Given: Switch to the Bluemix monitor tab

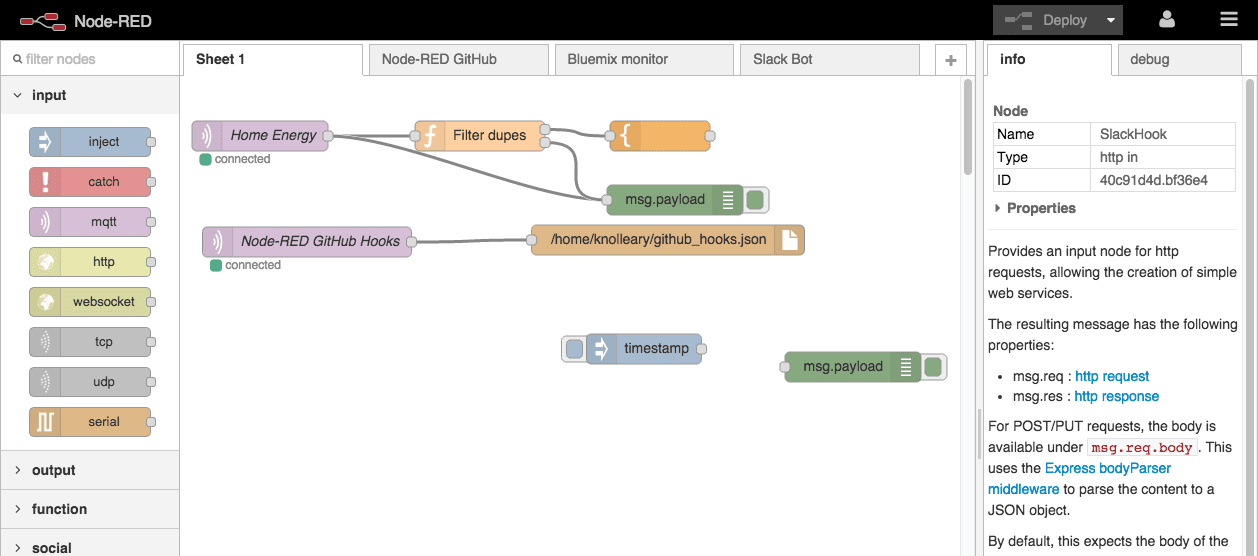Looking at the screenshot, I should click(x=644, y=59).
